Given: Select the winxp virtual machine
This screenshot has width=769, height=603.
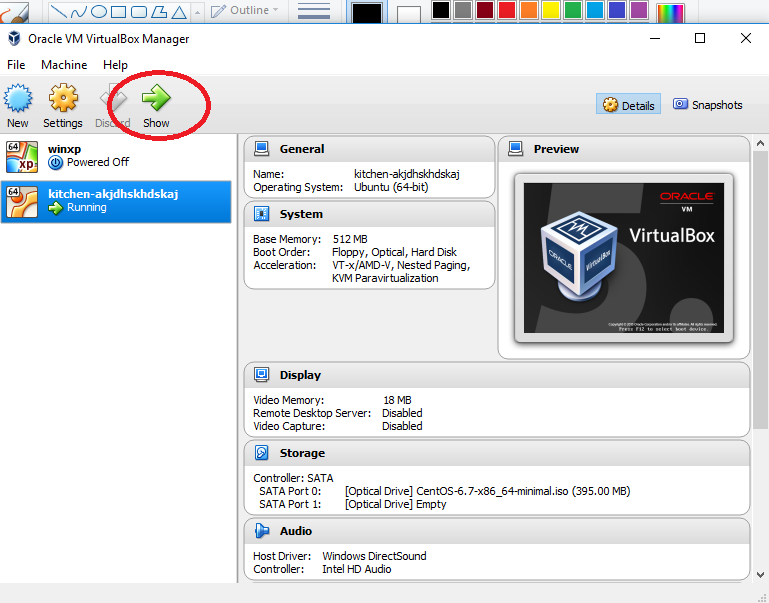Looking at the screenshot, I should (x=116, y=157).
